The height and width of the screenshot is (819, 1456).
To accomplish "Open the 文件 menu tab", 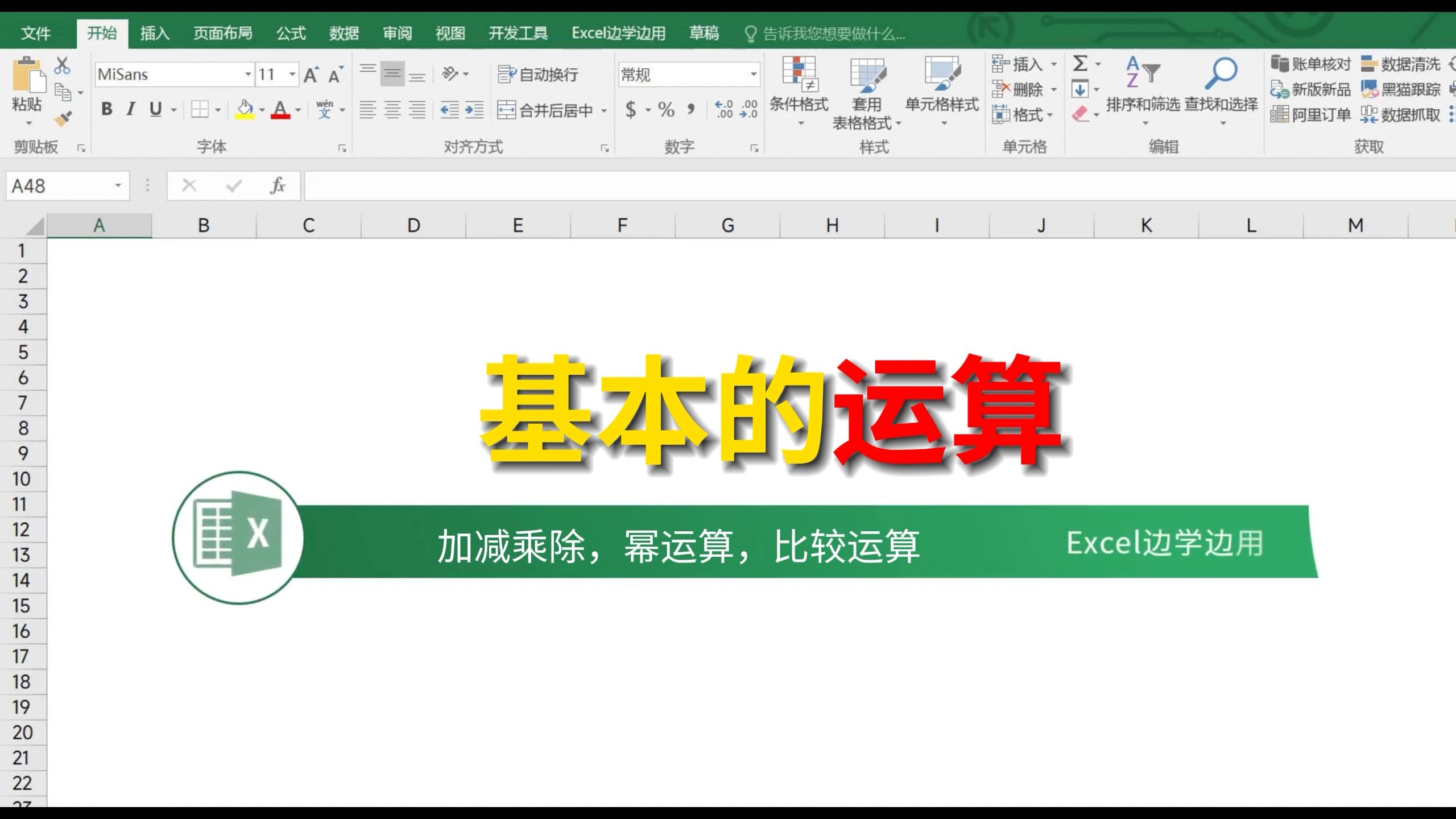I will (x=35, y=34).
